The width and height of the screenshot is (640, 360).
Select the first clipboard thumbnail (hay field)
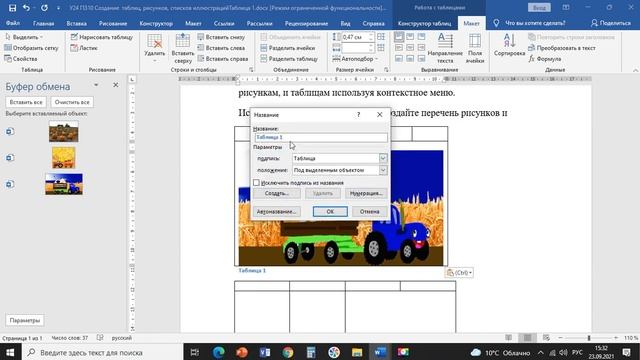[x=64, y=131]
